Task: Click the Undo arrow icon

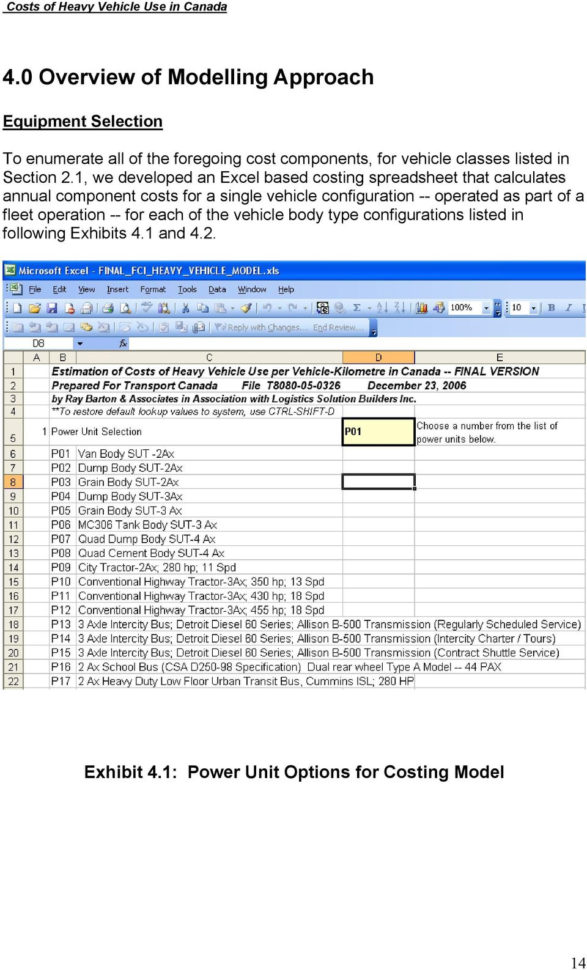Action: coord(267,307)
